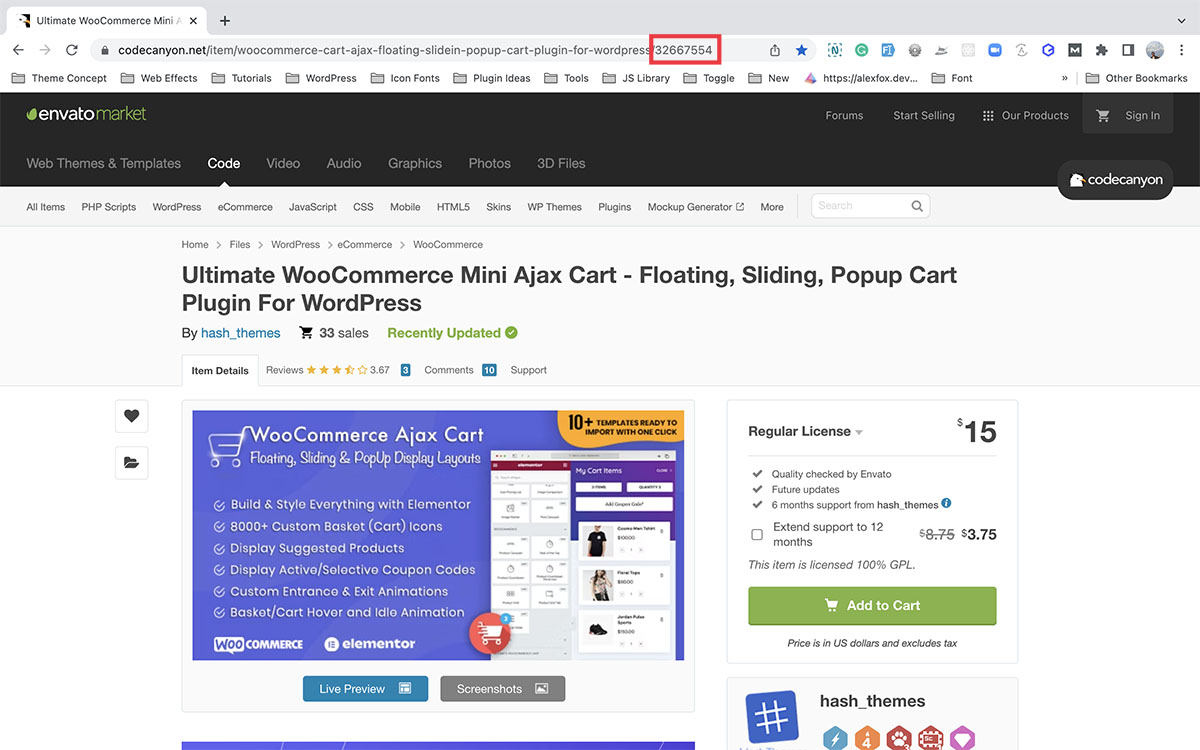Check Extend support to 12 months
The image size is (1200, 750).
757,534
